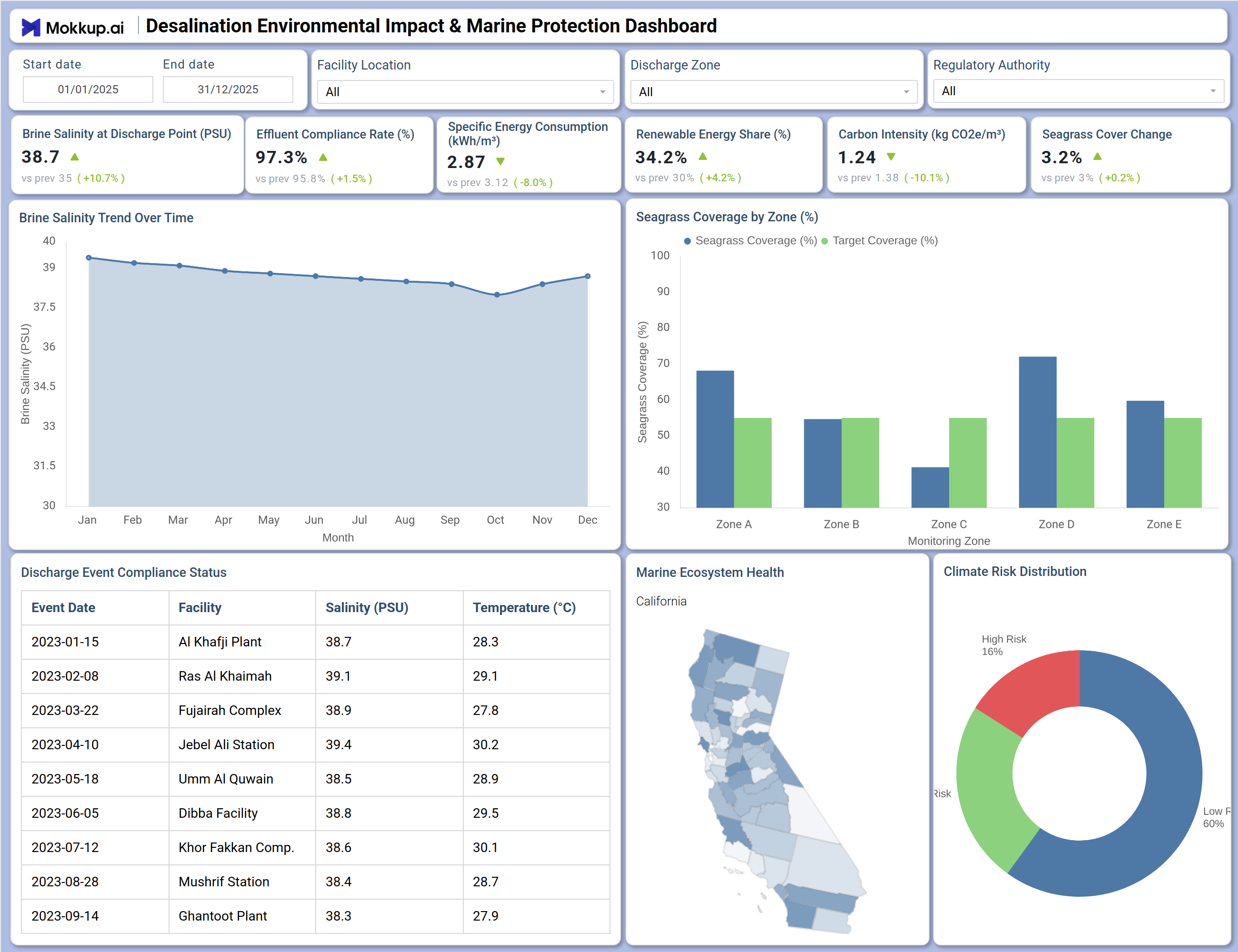Toggle Target Coverage (%) legend item

879,241
